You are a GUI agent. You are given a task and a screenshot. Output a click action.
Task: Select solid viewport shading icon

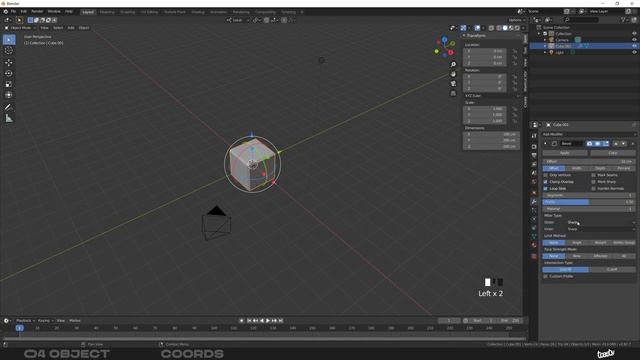pyautogui.click(x=505, y=28)
